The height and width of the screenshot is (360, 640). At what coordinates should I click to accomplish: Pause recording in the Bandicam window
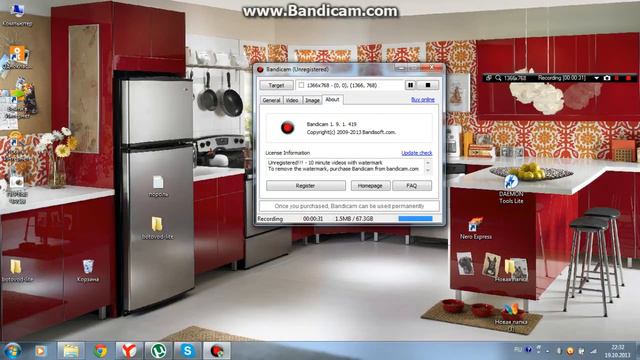tap(410, 85)
